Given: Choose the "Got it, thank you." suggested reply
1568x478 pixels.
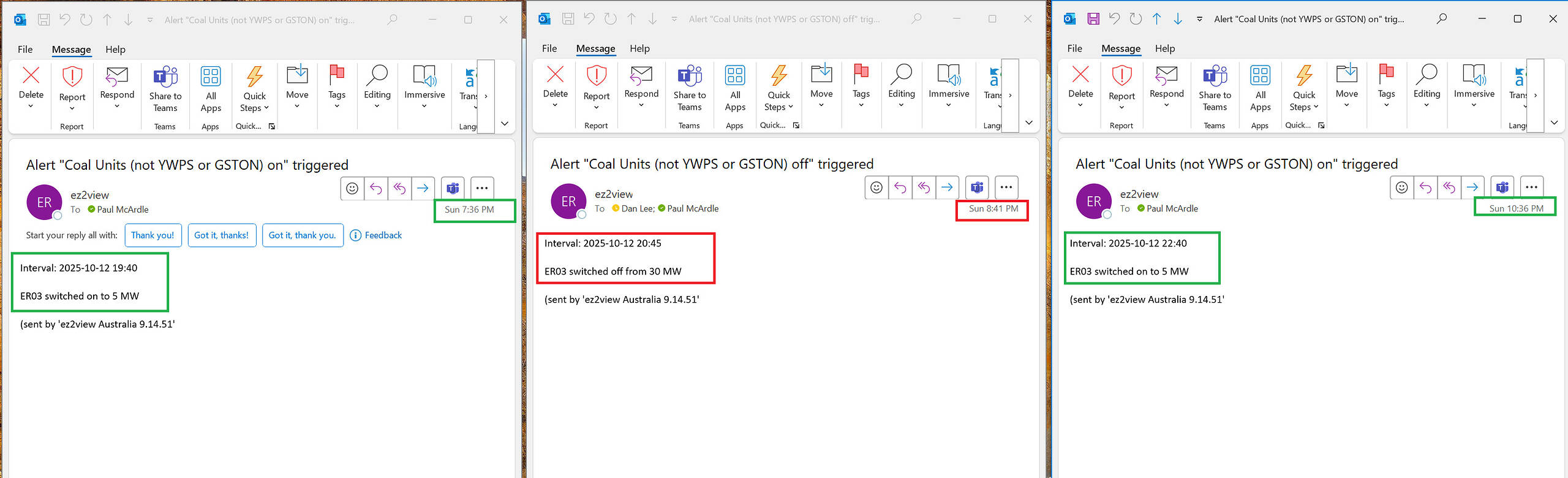Looking at the screenshot, I should (x=302, y=235).
